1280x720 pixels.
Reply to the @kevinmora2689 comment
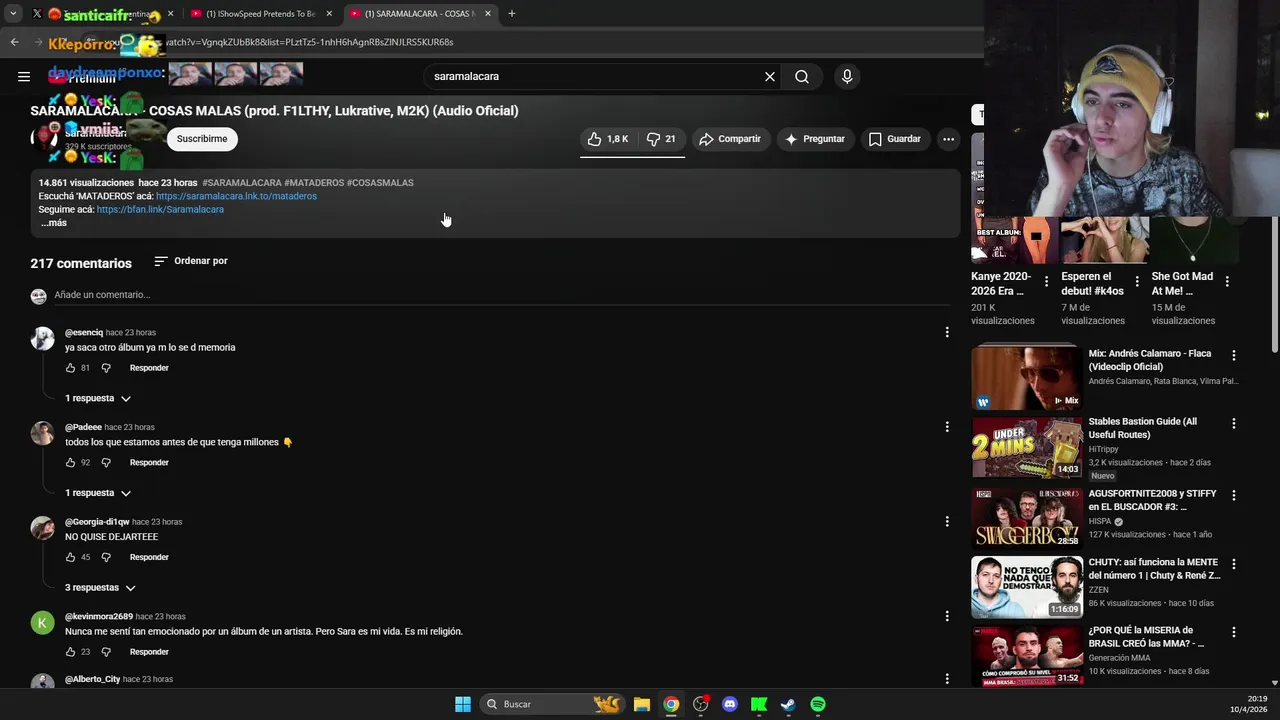(x=149, y=652)
